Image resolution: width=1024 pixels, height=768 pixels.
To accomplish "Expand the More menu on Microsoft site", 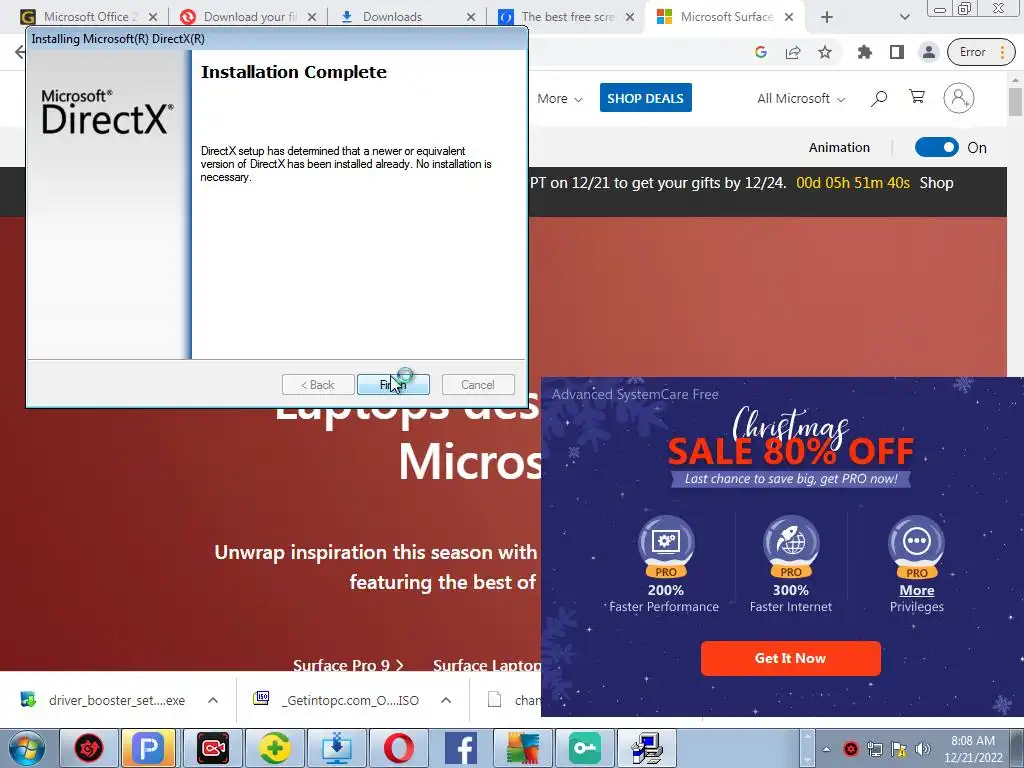I will (x=560, y=99).
